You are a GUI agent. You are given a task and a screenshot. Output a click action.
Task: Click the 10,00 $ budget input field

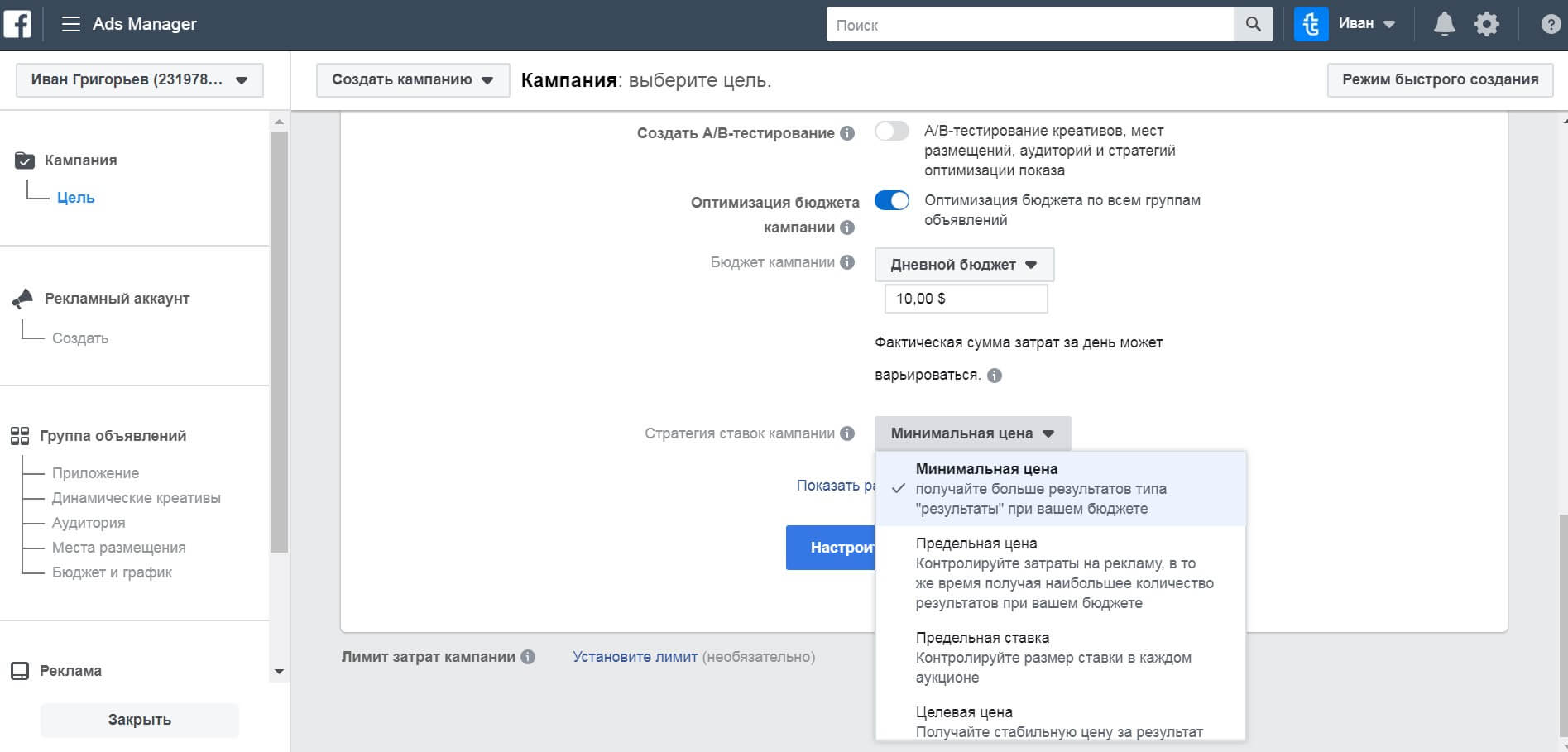point(966,299)
